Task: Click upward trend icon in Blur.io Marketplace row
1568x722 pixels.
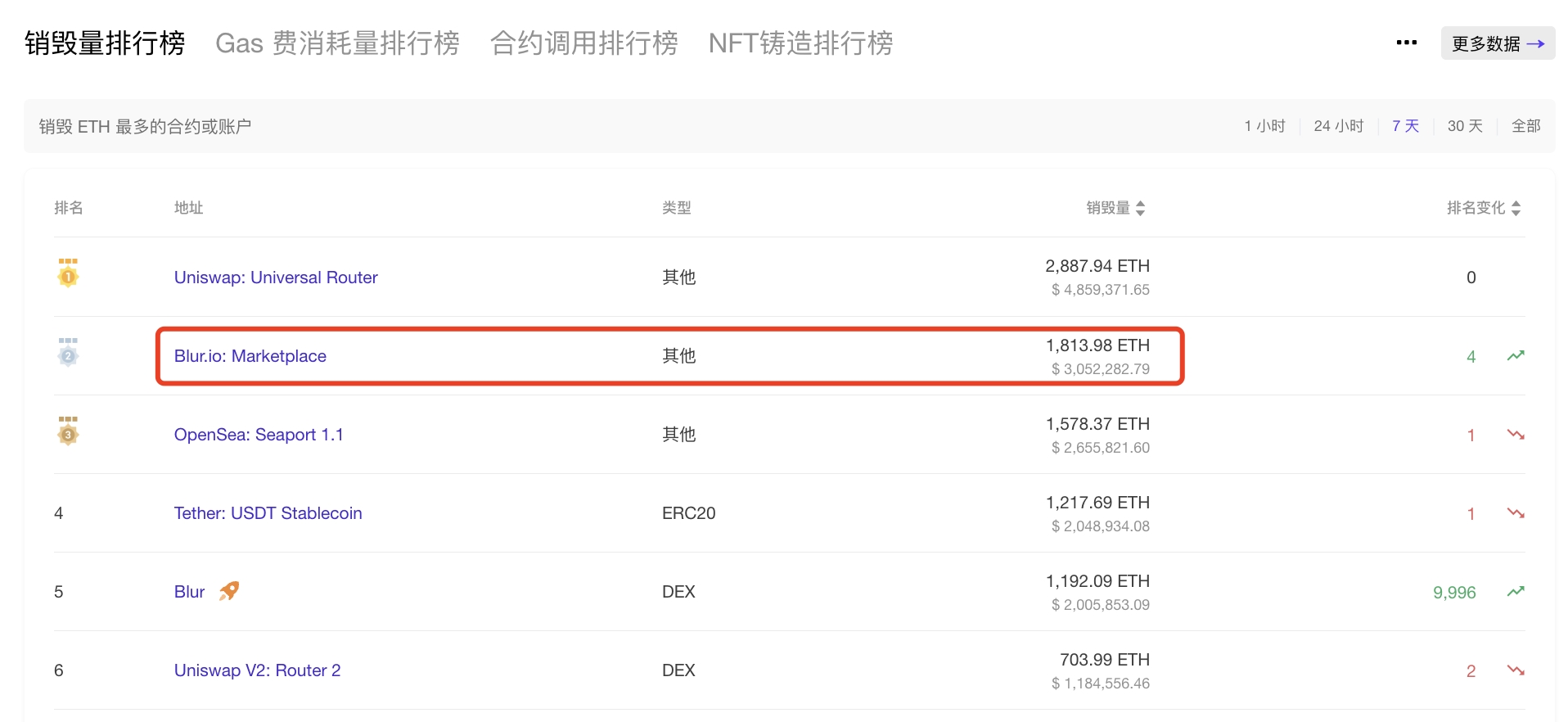Action: tap(1516, 355)
